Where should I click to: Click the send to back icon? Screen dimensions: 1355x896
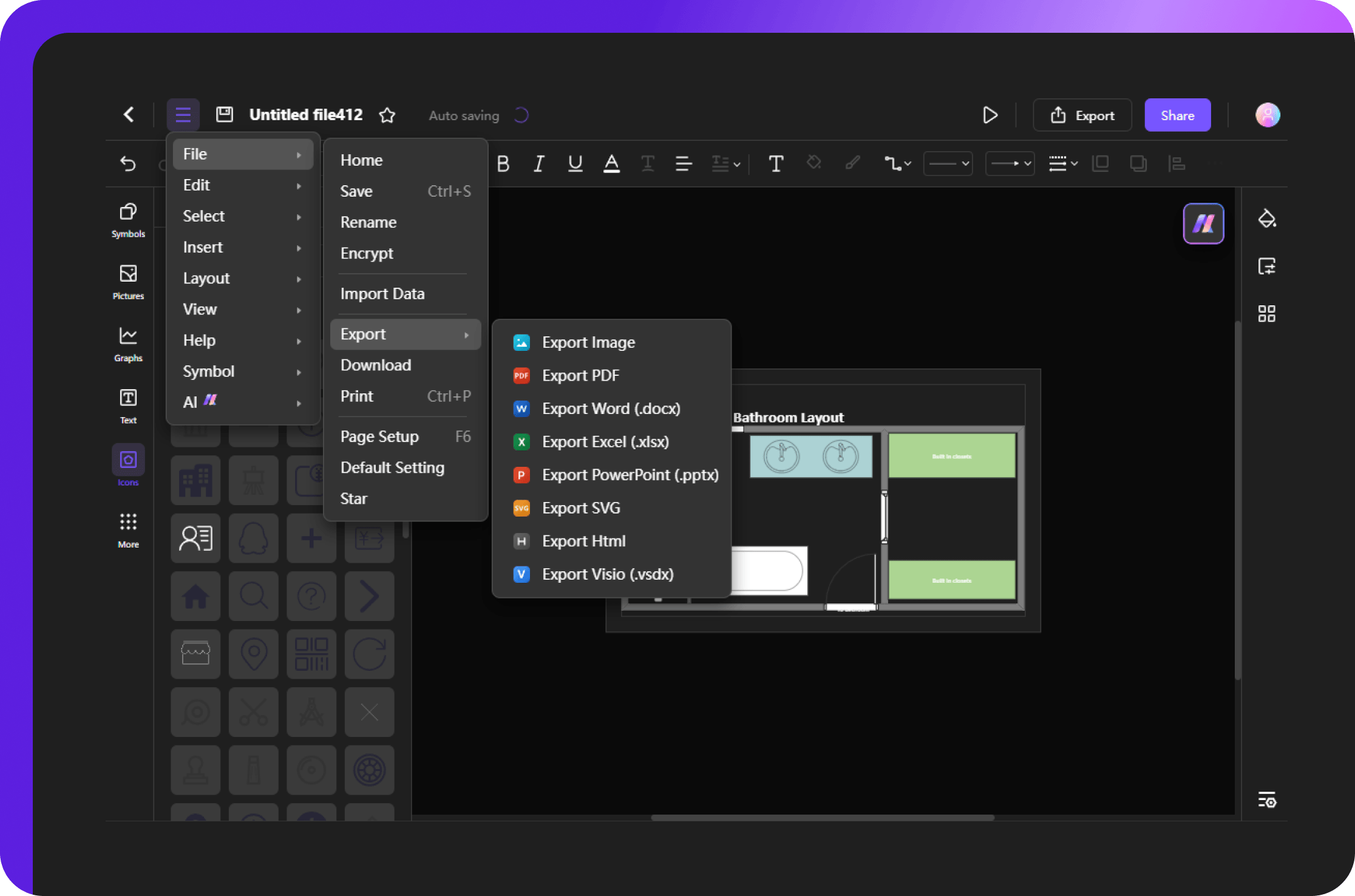(1138, 163)
